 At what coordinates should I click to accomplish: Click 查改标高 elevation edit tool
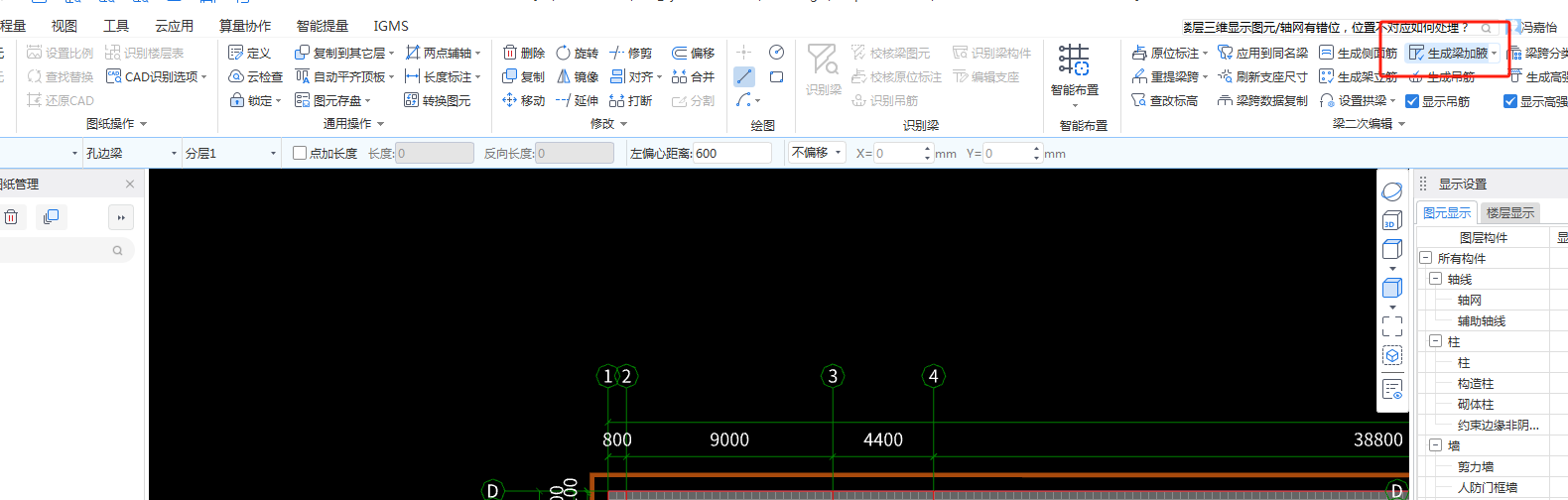1164,100
